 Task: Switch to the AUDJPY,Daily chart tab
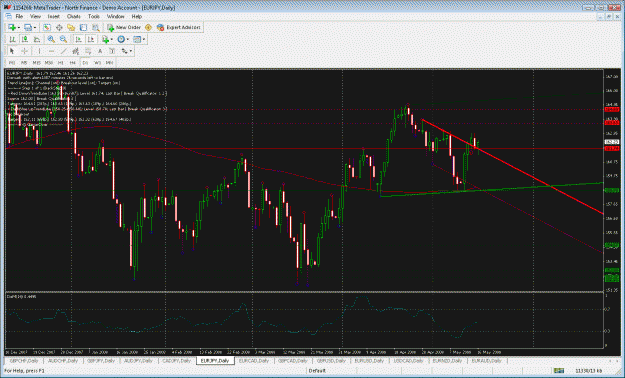138,360
